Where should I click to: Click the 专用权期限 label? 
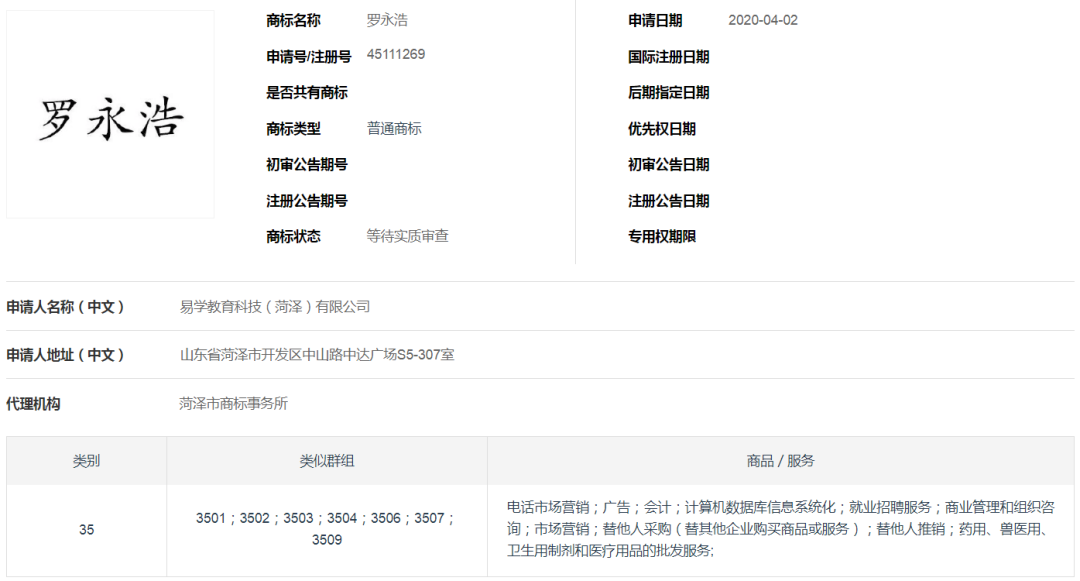click(661, 236)
